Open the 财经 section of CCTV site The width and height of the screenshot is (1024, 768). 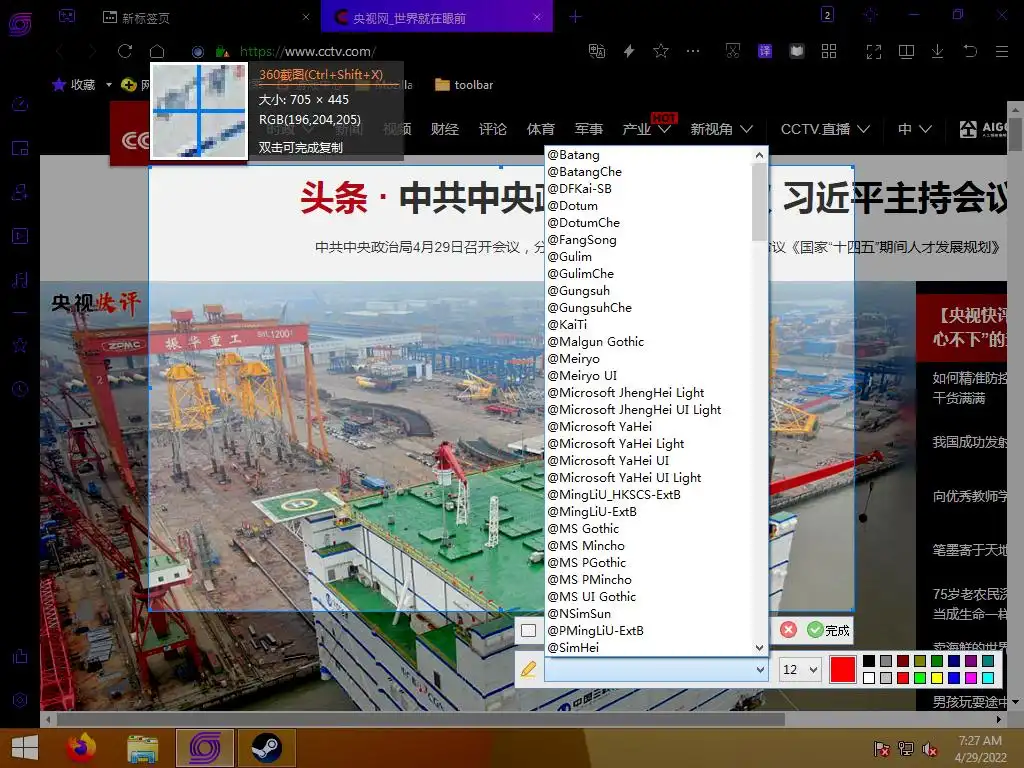pos(445,129)
